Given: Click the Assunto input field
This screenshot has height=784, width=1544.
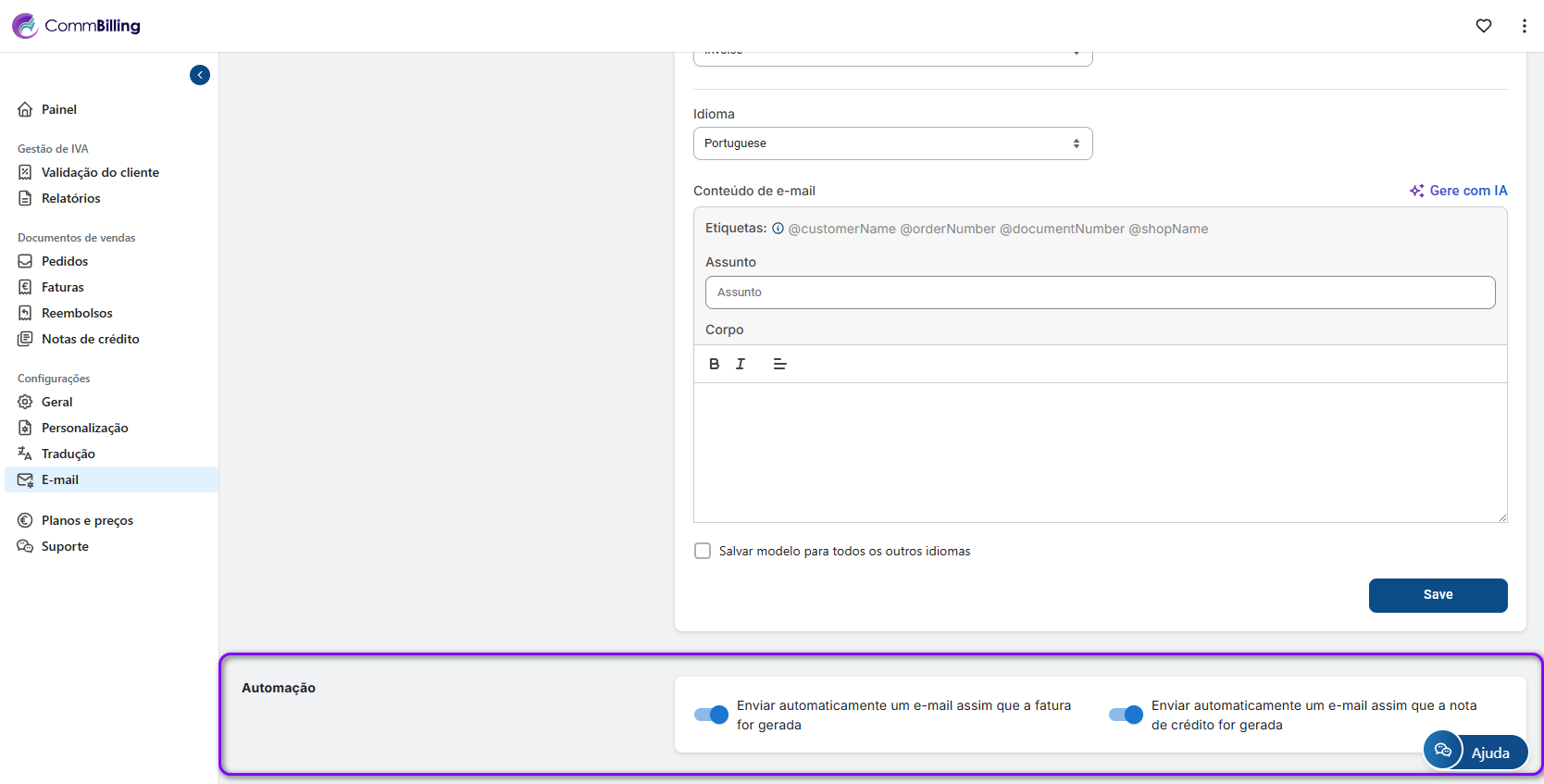Looking at the screenshot, I should (x=1100, y=292).
